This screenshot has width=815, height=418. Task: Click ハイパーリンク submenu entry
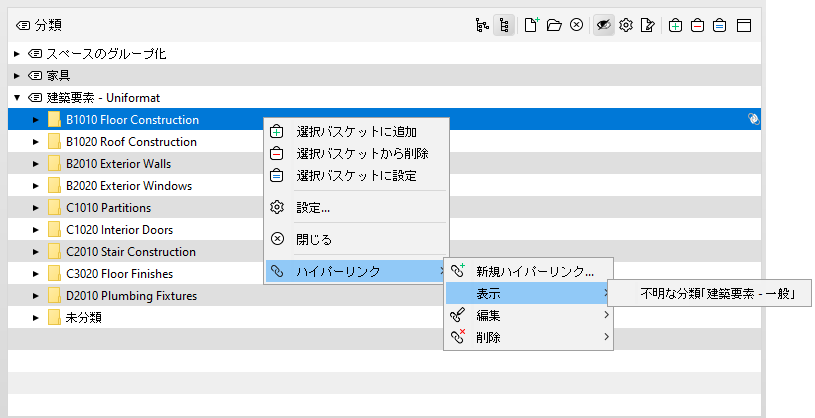[x=356, y=271]
